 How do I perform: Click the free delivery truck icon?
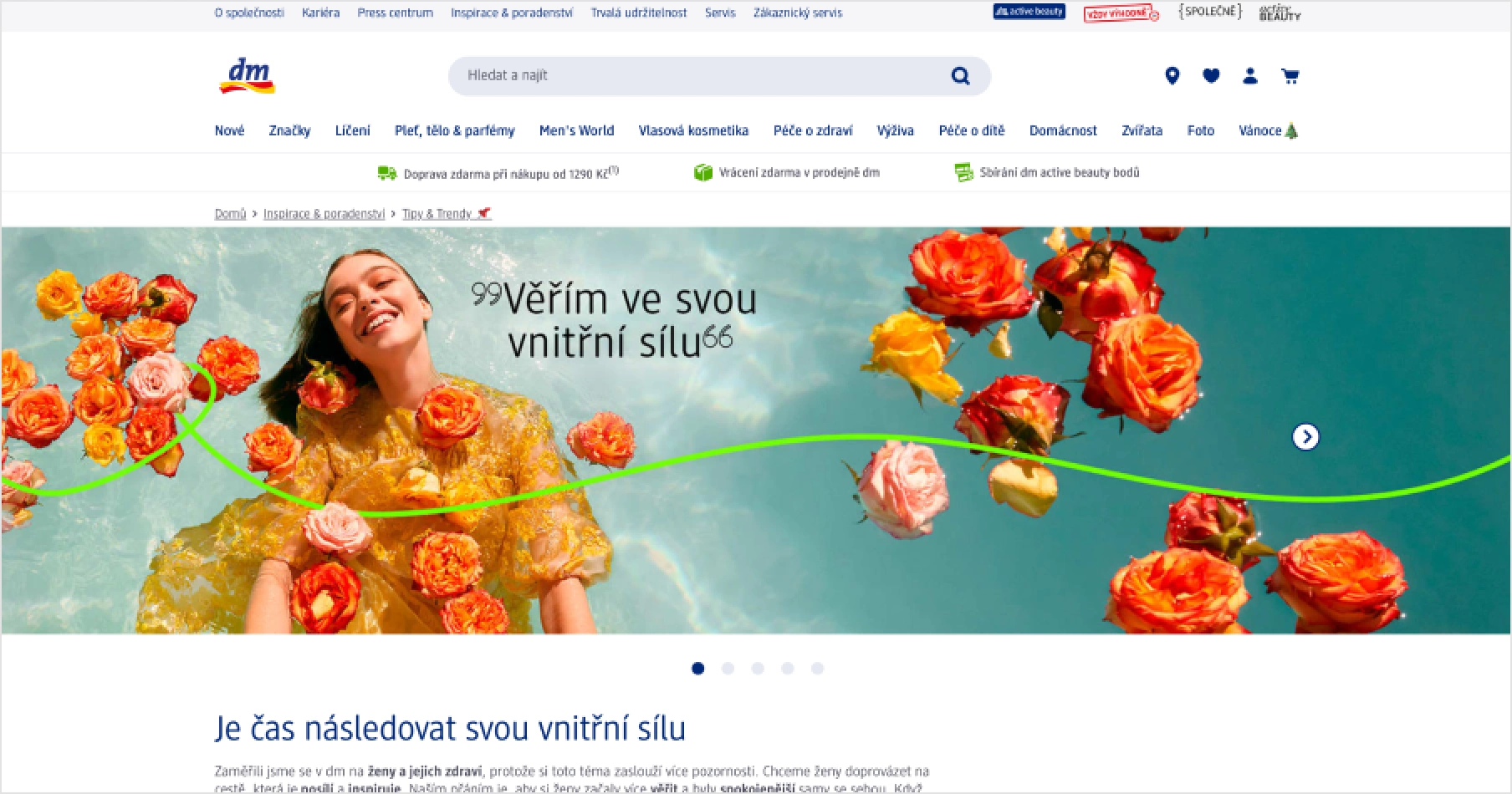386,173
